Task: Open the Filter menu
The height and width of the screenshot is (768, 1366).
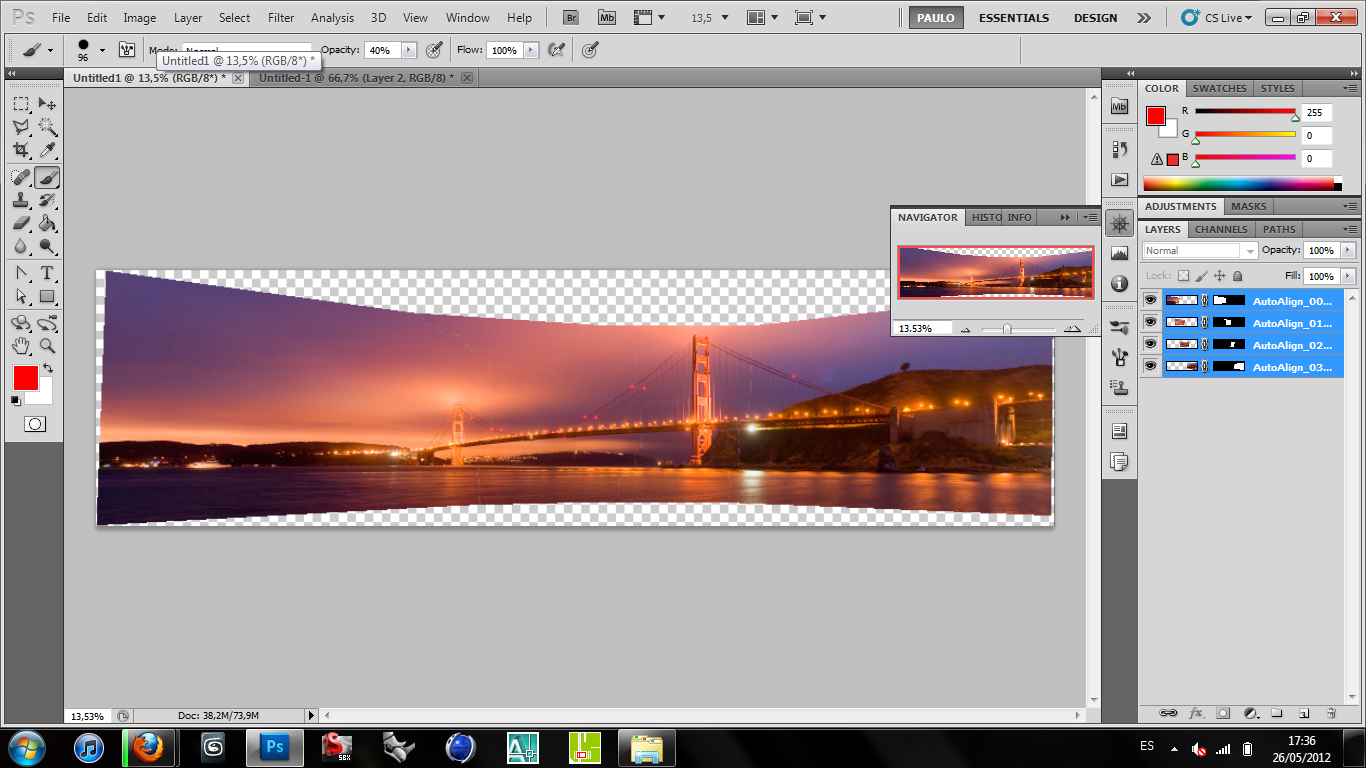Action: tap(281, 18)
